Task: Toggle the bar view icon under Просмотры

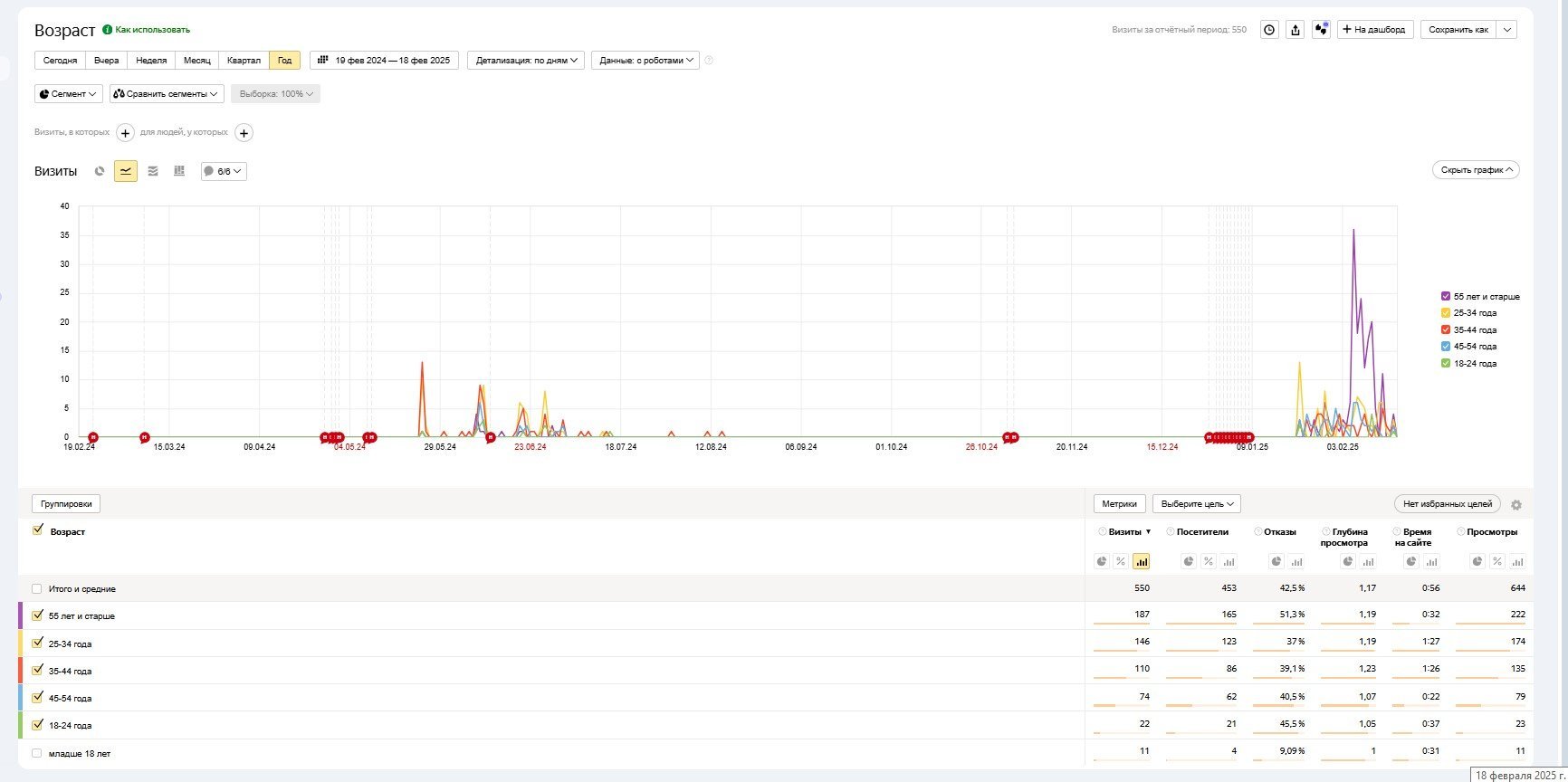Action: tap(1517, 561)
